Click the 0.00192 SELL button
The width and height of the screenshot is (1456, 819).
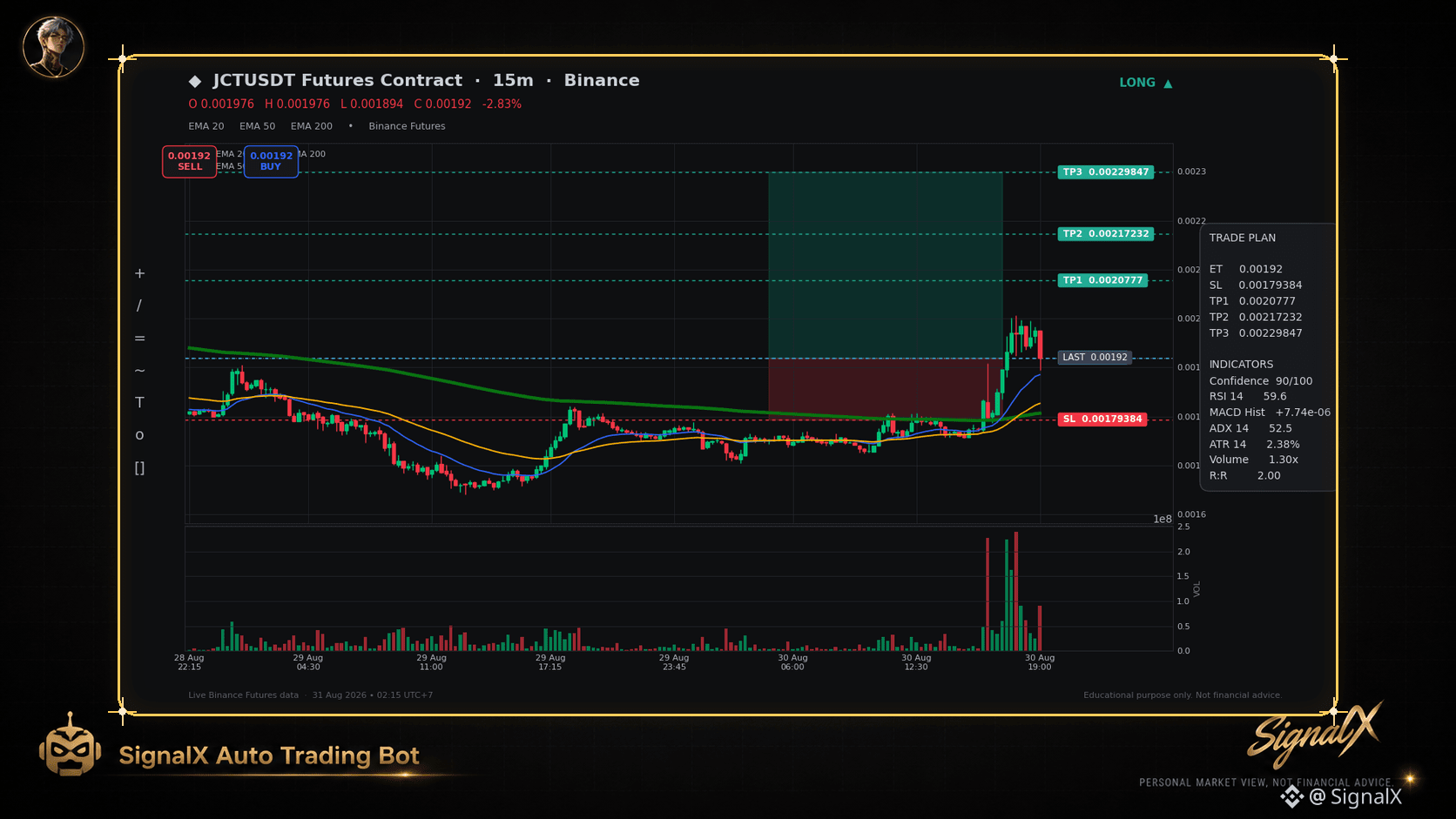(x=189, y=161)
